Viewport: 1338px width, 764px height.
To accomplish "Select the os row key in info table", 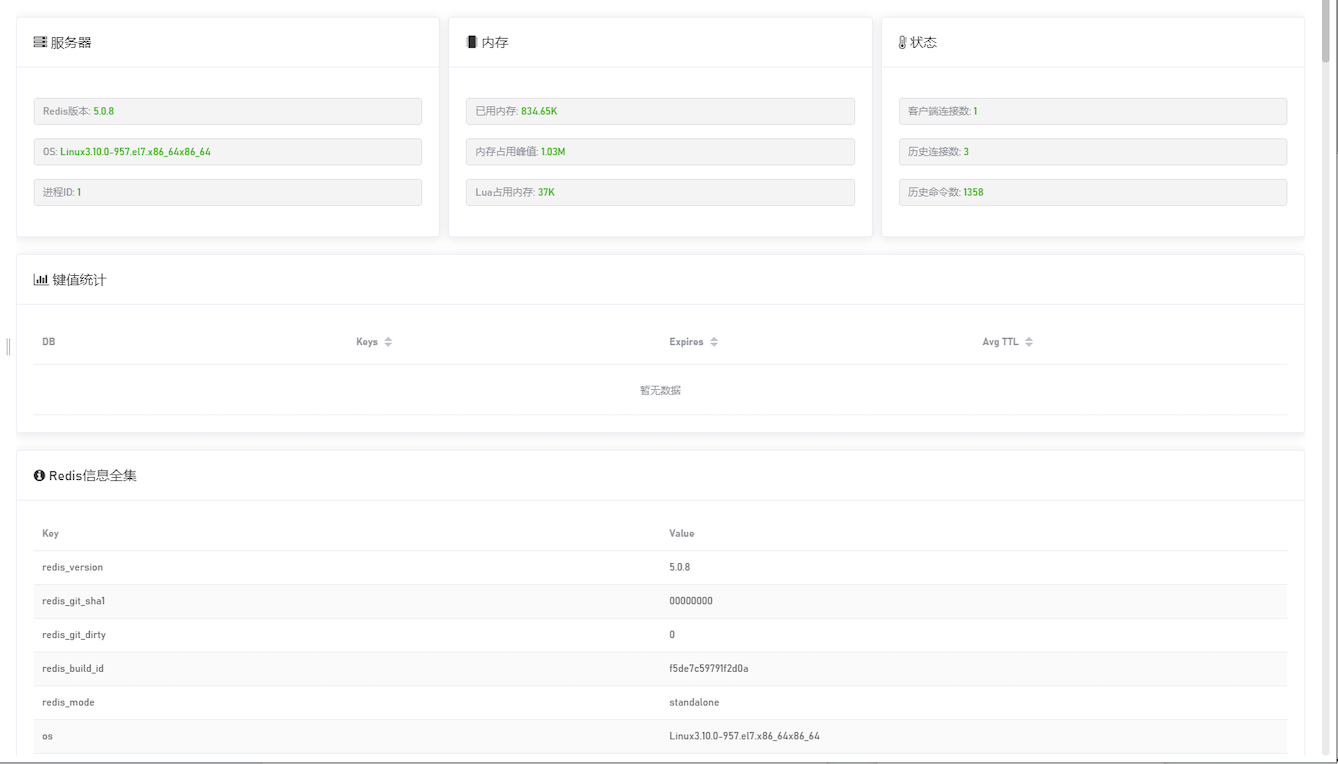I will 47,736.
